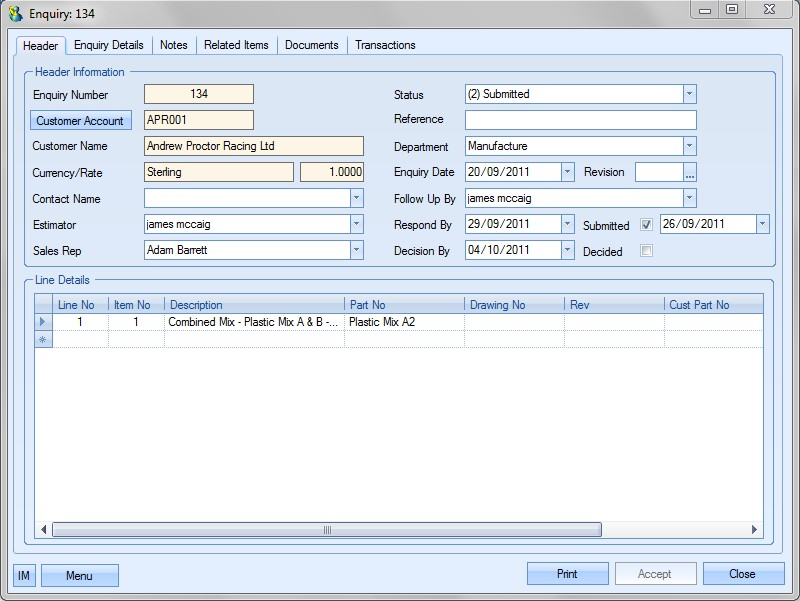Switch to the Enquiry Details tab
The width and height of the screenshot is (800, 601).
pos(109,45)
